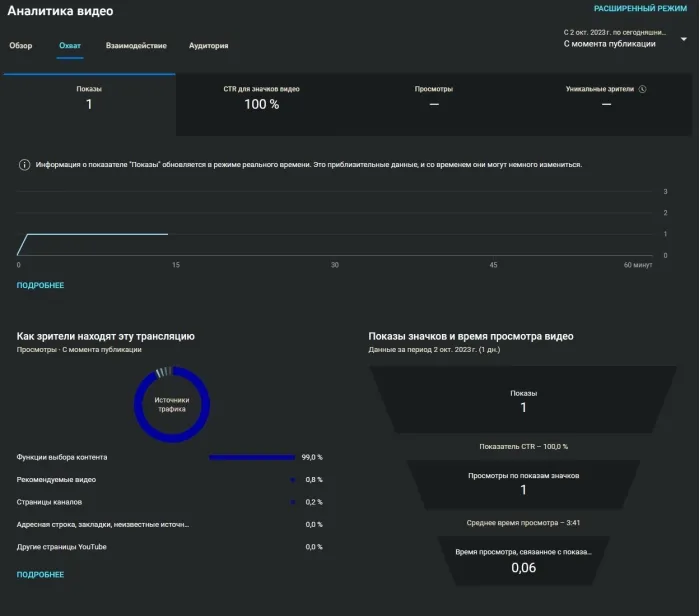This screenshot has width=700, height=616.
Task: Select the Просмотры metric card
Action: [x=434, y=104]
